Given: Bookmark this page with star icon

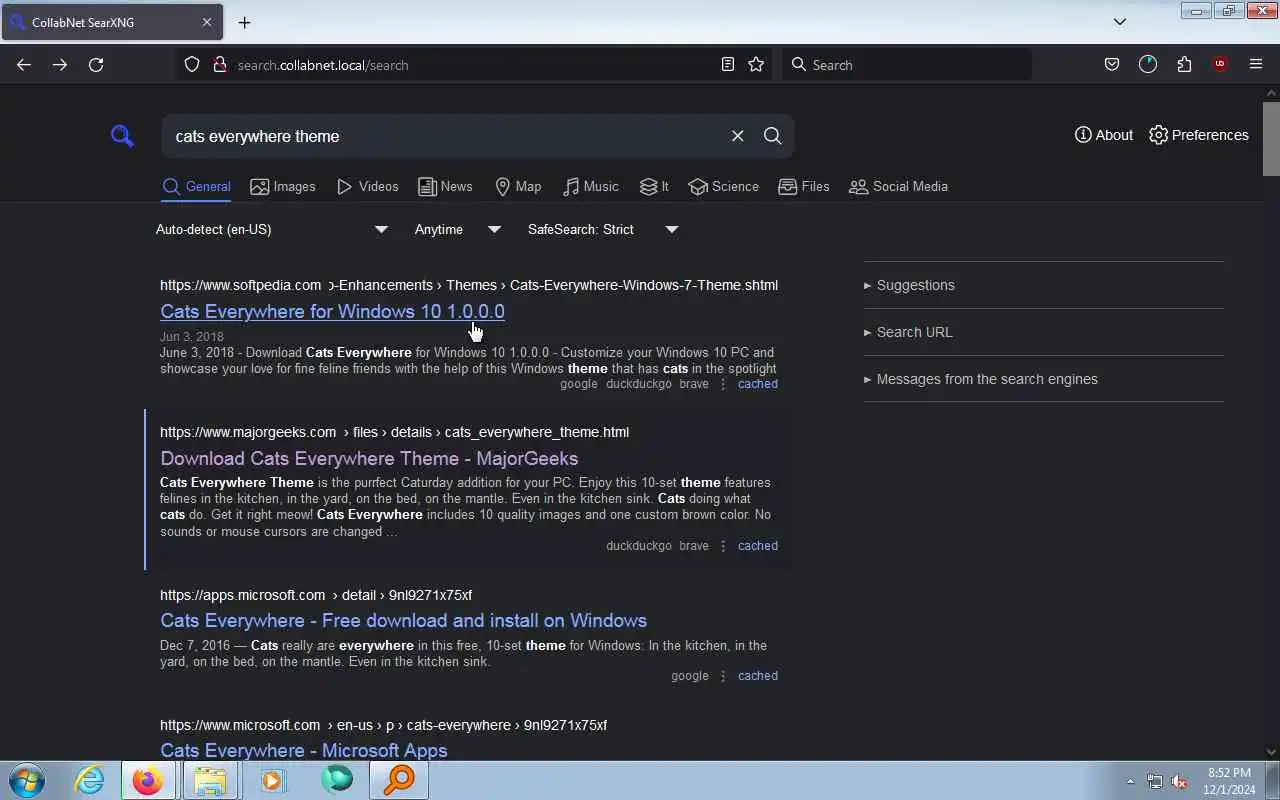Looking at the screenshot, I should pyautogui.click(x=756, y=64).
